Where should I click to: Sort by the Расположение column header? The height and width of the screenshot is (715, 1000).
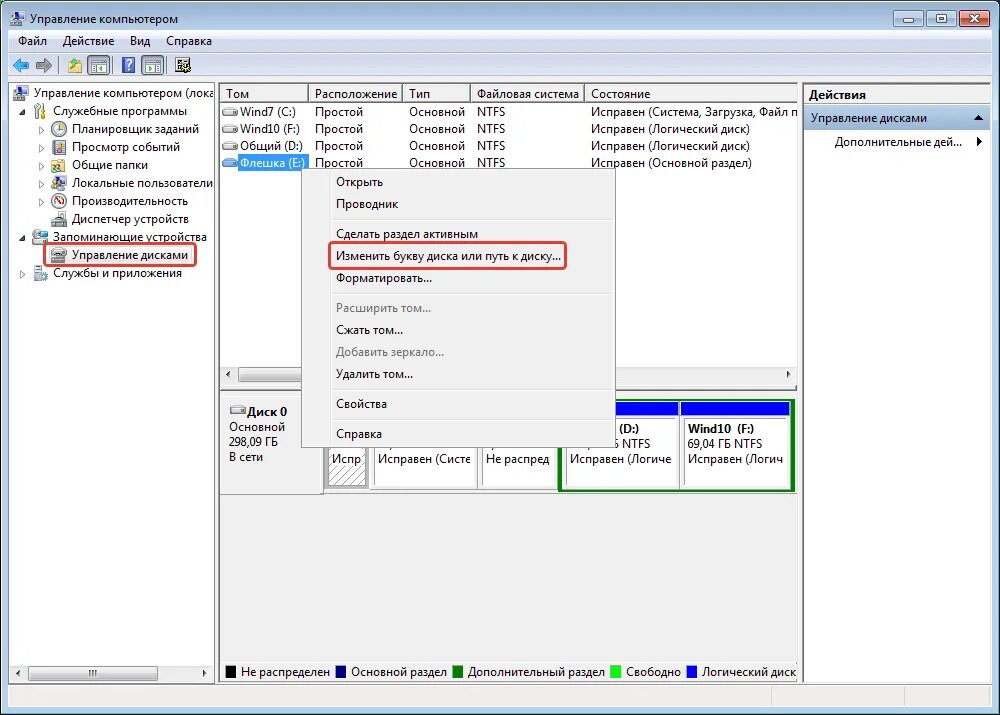point(355,94)
